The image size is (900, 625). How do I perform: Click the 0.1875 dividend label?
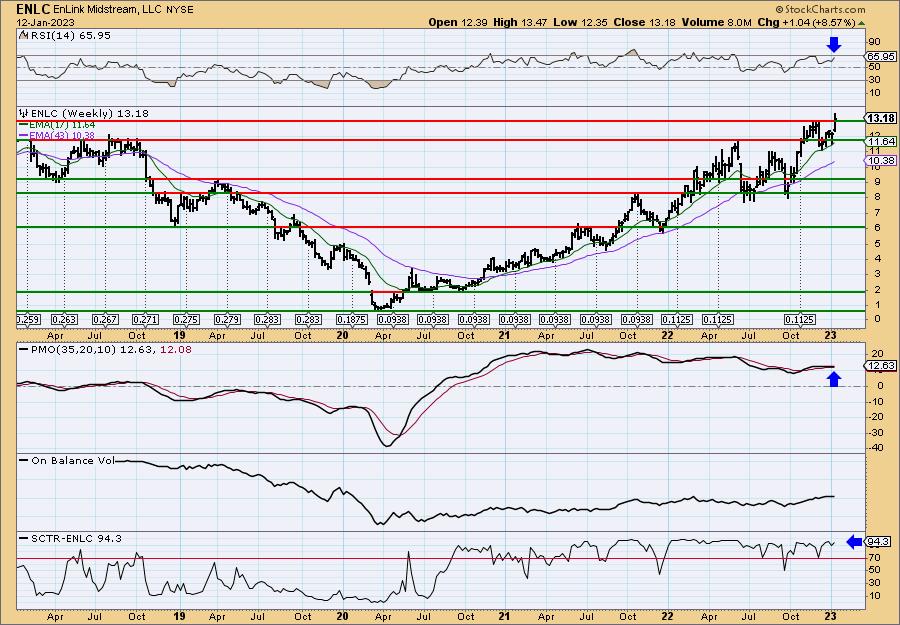(351, 320)
